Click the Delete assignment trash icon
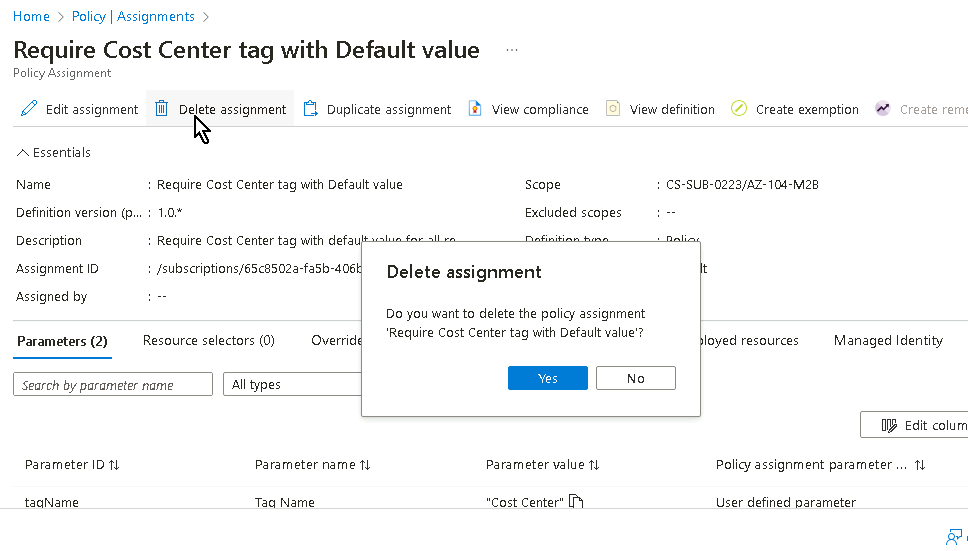968x551 pixels. [161, 109]
